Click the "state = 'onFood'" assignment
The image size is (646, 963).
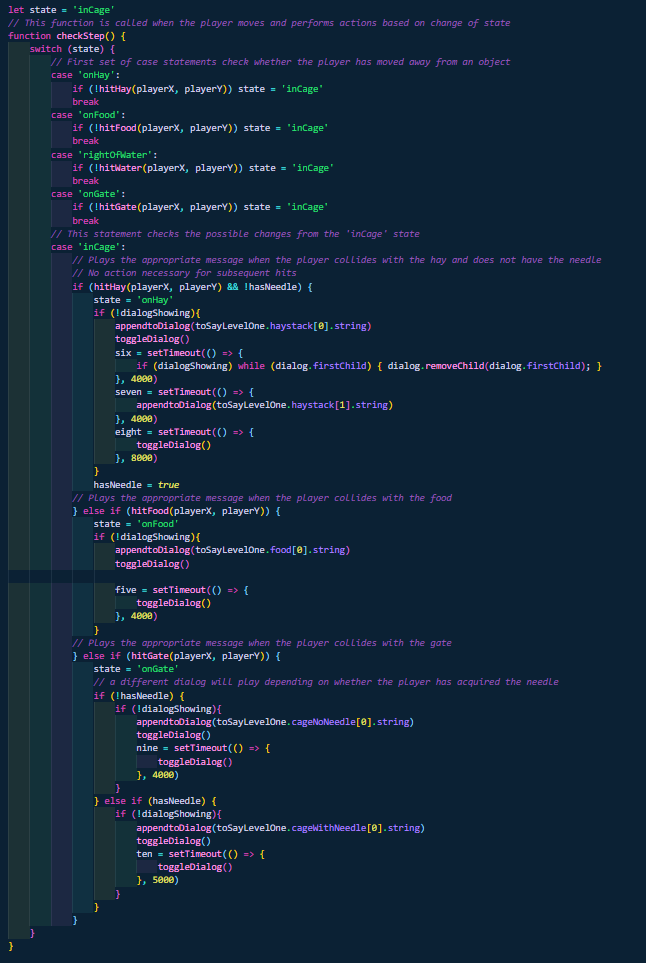[x=136, y=524]
